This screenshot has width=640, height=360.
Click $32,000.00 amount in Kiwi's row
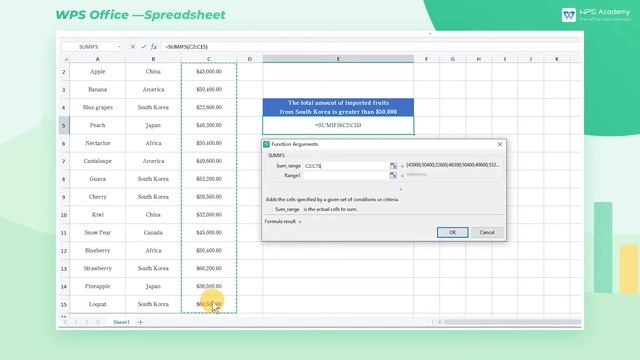[209, 215]
